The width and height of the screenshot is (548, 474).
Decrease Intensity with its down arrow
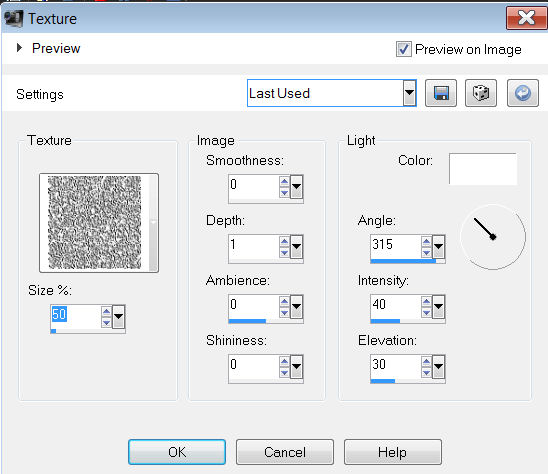click(x=426, y=313)
